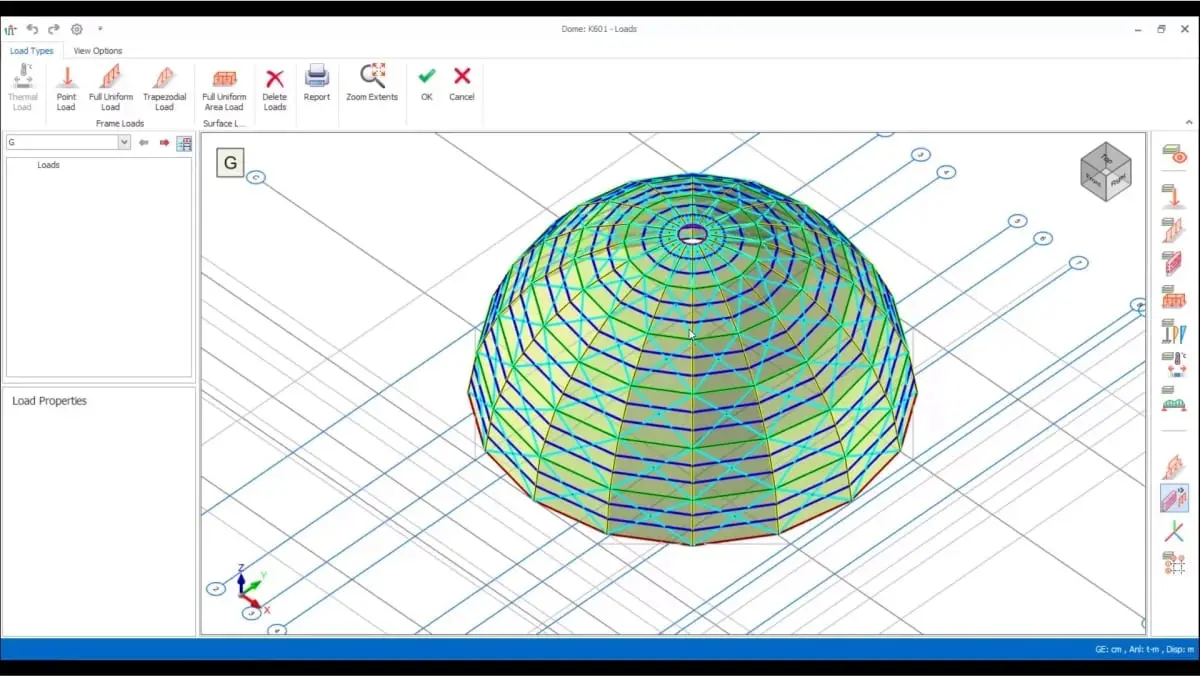Expand the Loads tree root item
This screenshot has width=1200, height=676.
pyautogui.click(x=48, y=165)
